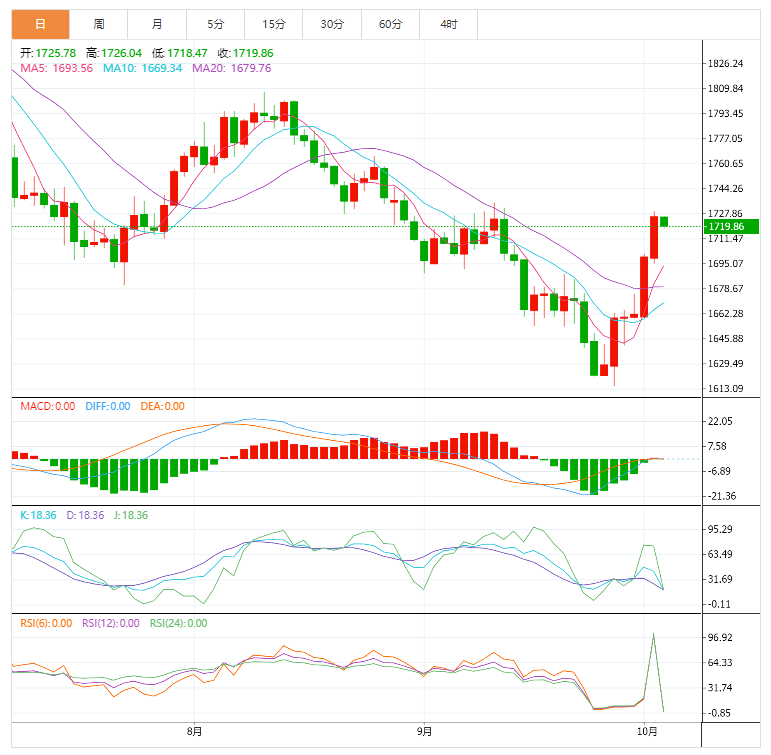Open the 4时 four-hour tab
This screenshot has height=755, width=771.
coord(448,24)
